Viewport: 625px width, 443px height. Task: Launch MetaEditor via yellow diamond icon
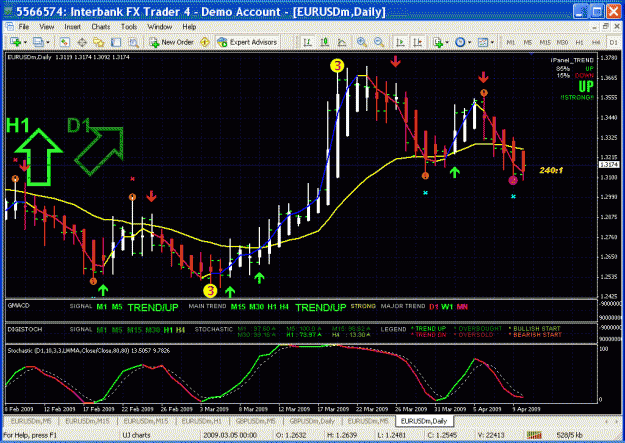click(x=205, y=42)
